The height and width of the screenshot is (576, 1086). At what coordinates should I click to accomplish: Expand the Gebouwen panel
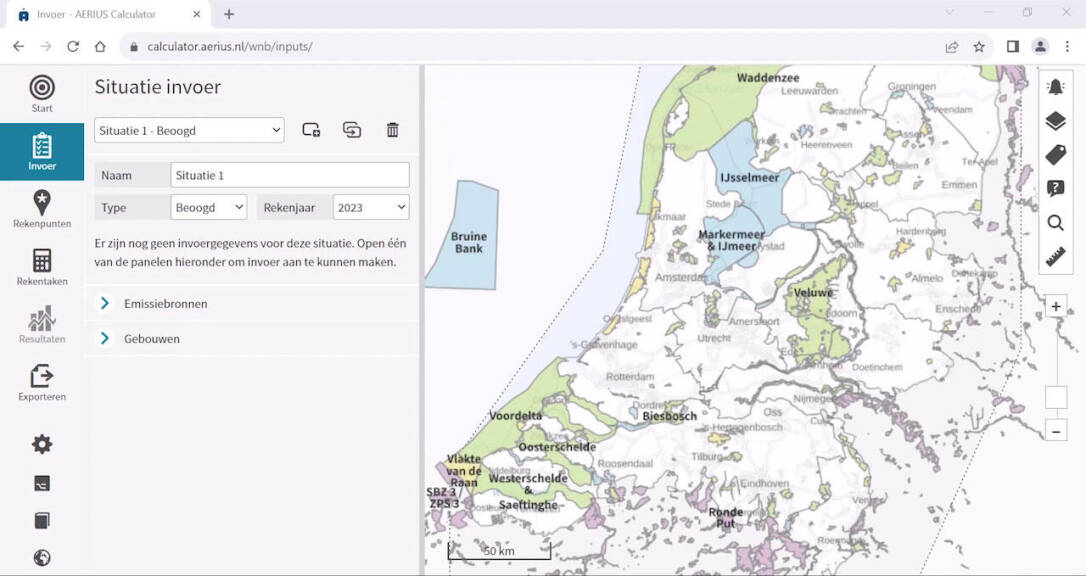tap(152, 339)
